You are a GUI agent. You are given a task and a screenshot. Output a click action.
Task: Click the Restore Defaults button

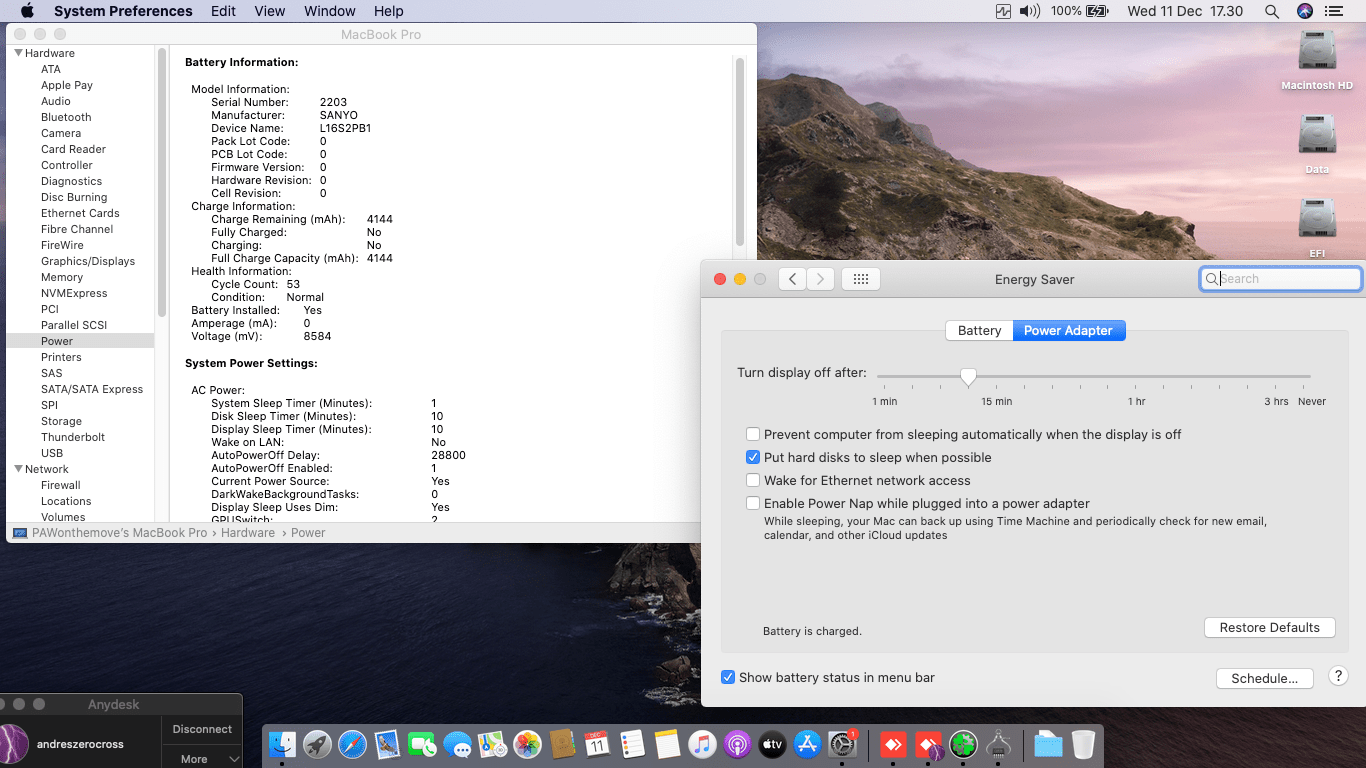click(x=1269, y=627)
